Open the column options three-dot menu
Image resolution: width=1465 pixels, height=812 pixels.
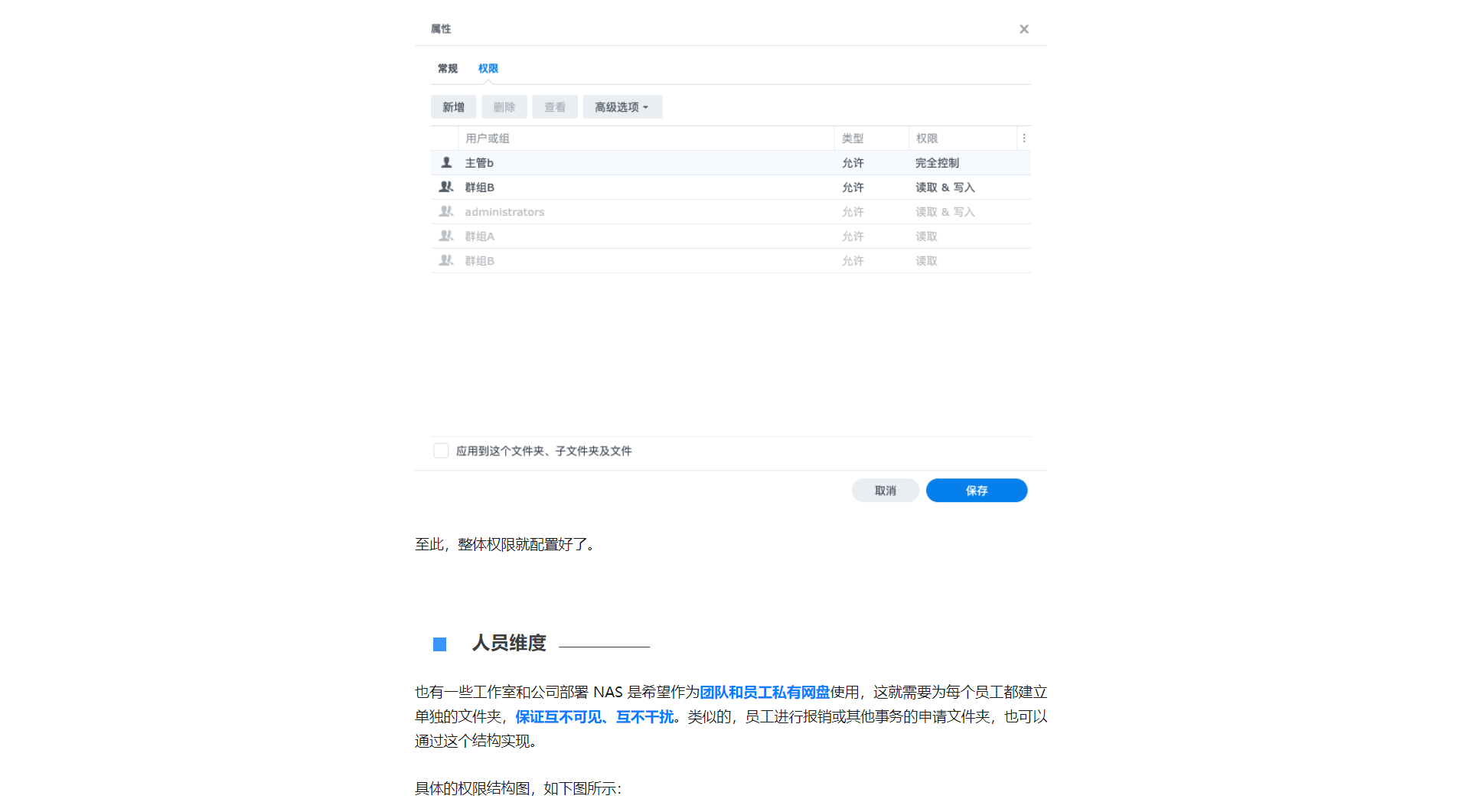(x=1023, y=139)
